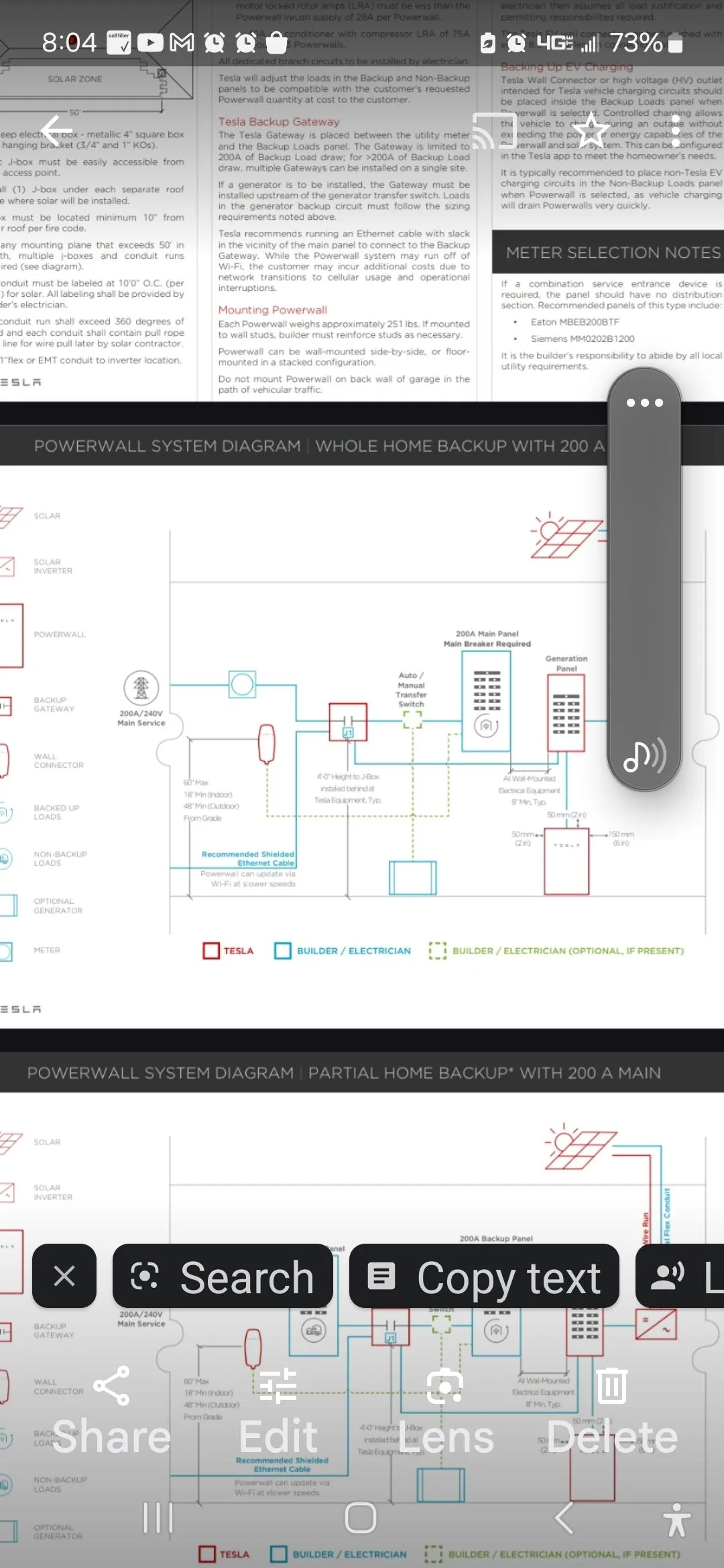The height and width of the screenshot is (1568, 724).
Task: Tap the system back chevron in navigation bar
Action: [564, 1518]
